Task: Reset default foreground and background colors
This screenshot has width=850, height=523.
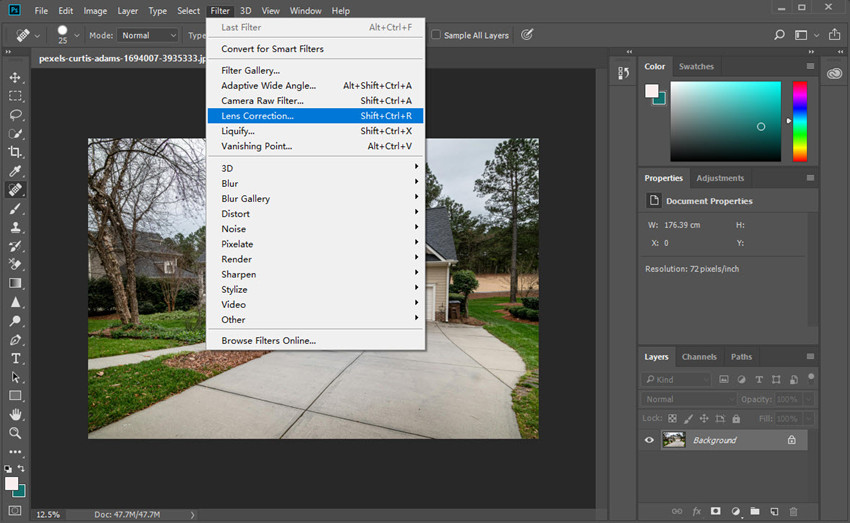Action: point(8,469)
